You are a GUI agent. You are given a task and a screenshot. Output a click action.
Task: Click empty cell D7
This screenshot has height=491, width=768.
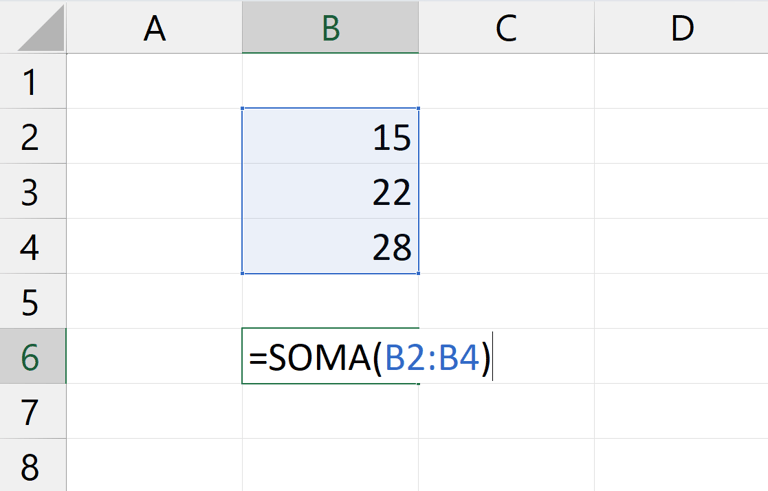682,412
